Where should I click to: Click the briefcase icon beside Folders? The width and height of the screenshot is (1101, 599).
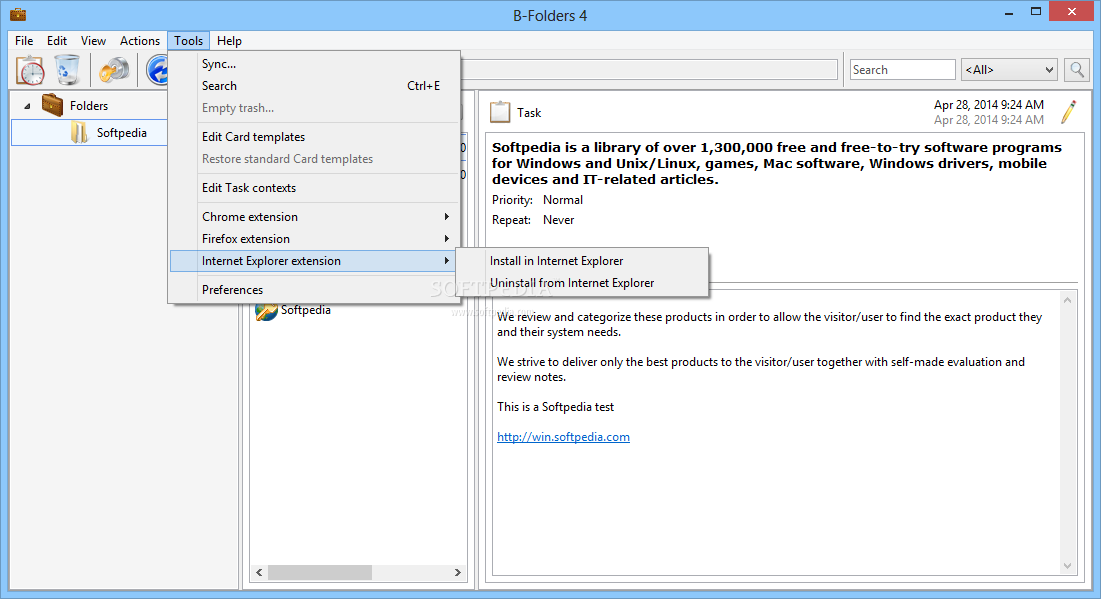pos(53,105)
